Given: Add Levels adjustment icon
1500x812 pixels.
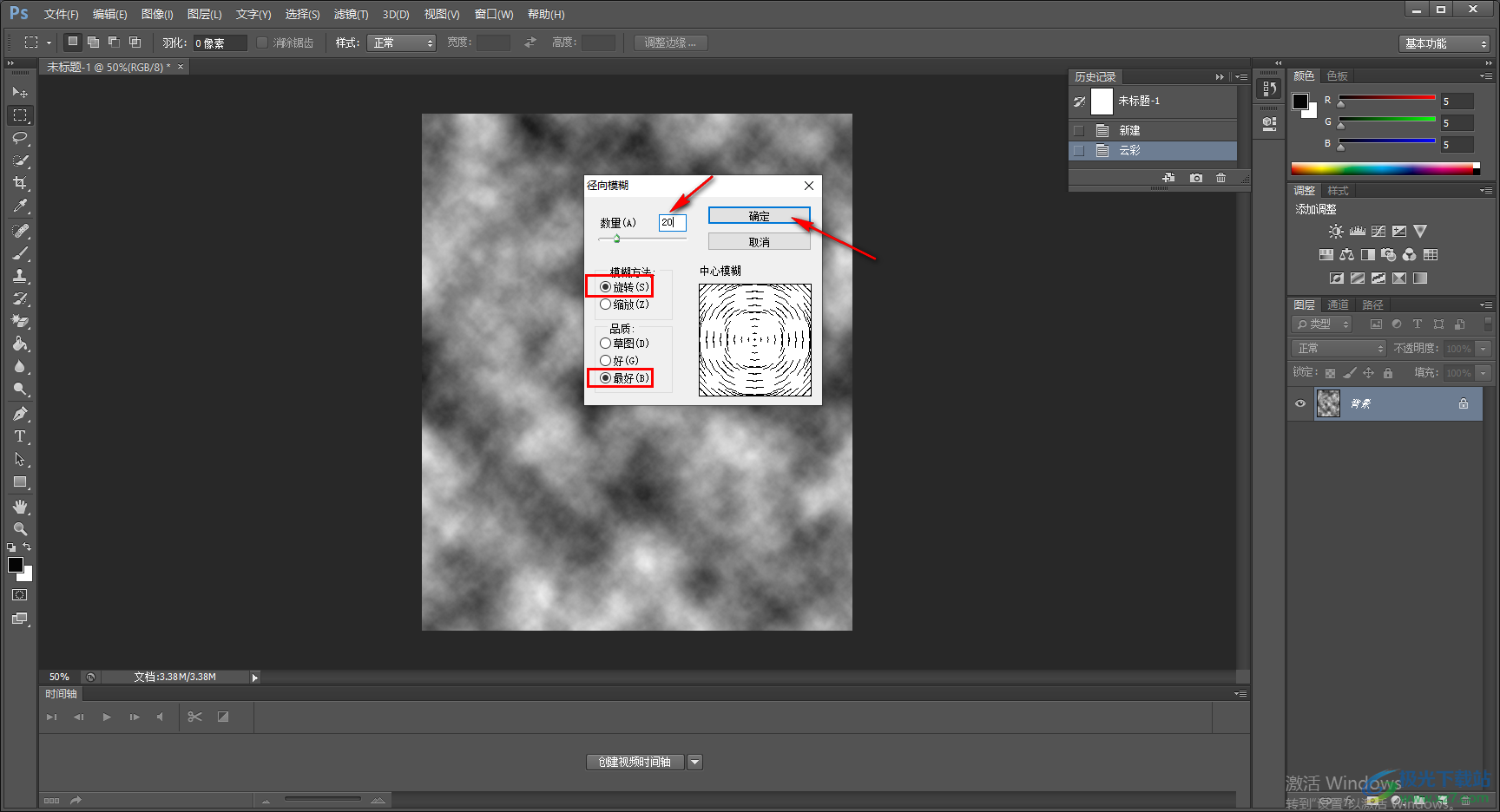Looking at the screenshot, I should (x=1358, y=232).
